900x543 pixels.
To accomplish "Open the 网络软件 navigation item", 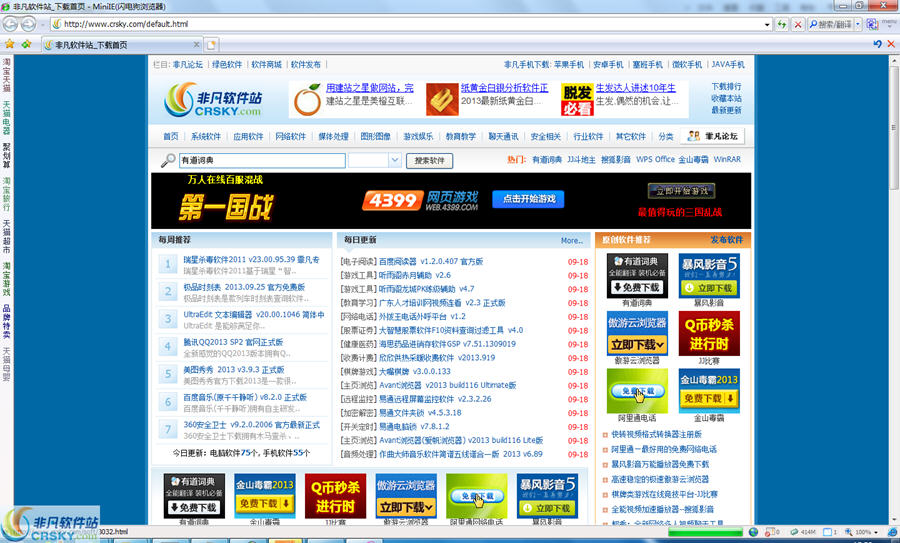I will tap(290, 136).
